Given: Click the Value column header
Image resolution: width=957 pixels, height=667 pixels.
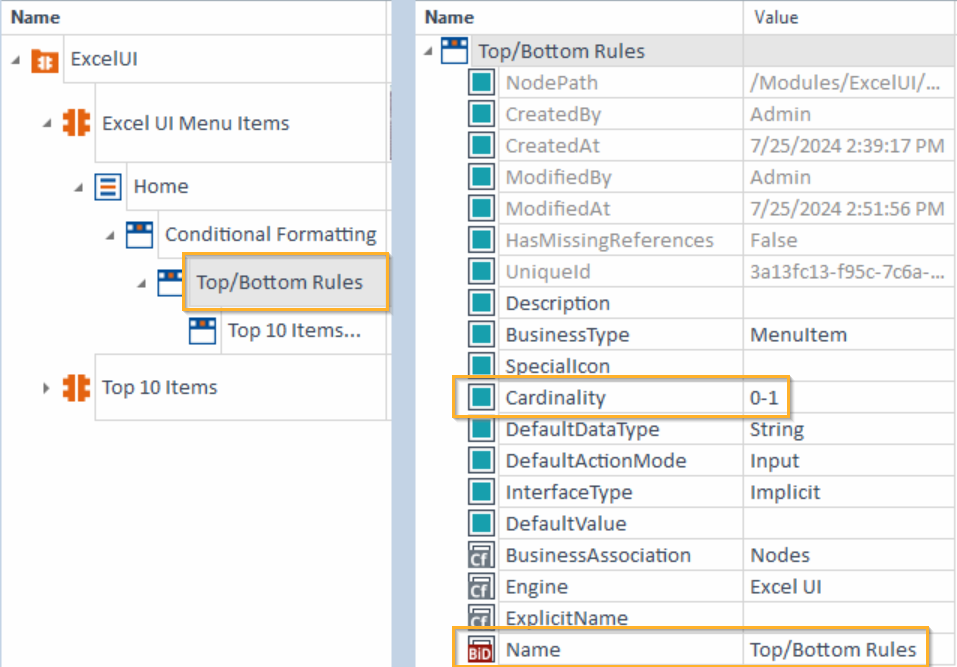Looking at the screenshot, I should (x=775, y=17).
